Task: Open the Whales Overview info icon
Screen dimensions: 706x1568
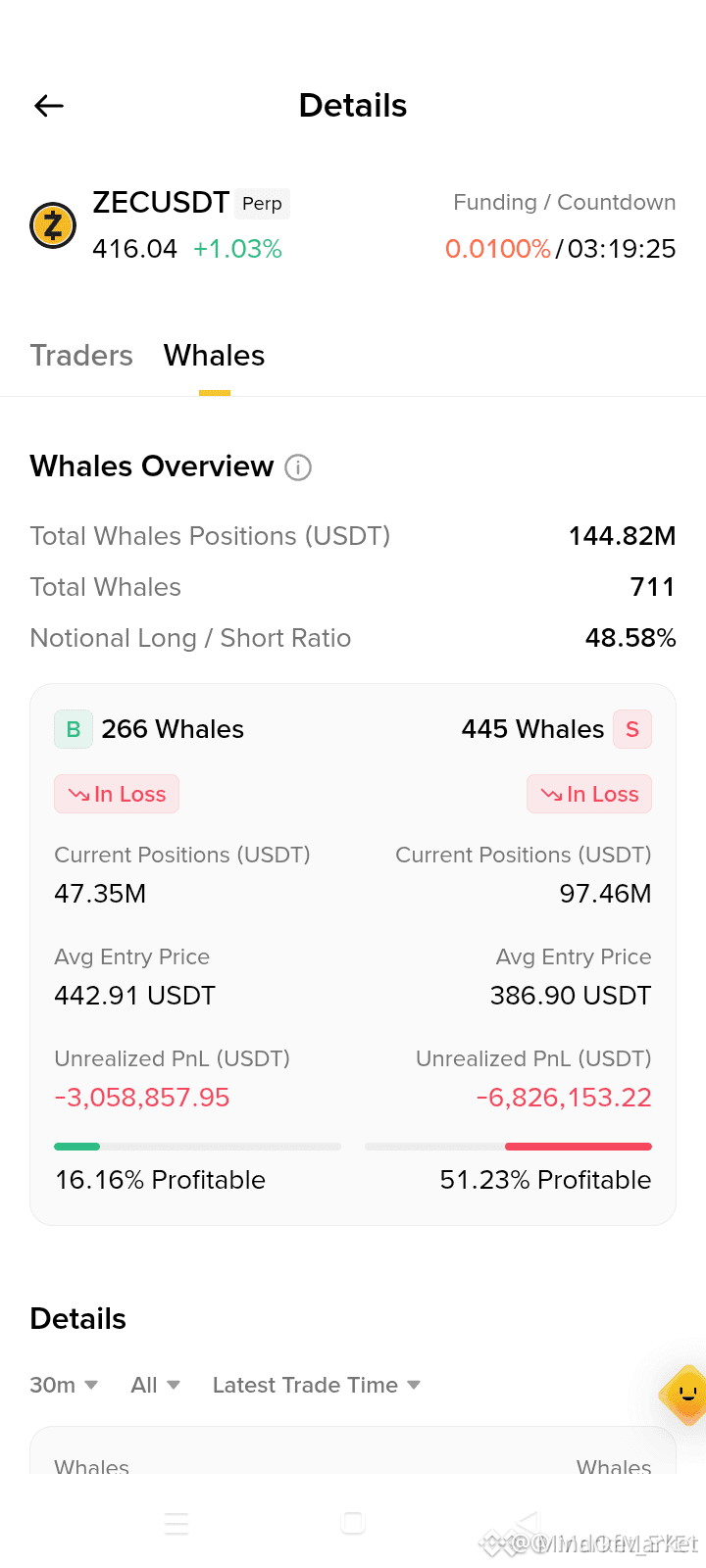Action: (298, 467)
